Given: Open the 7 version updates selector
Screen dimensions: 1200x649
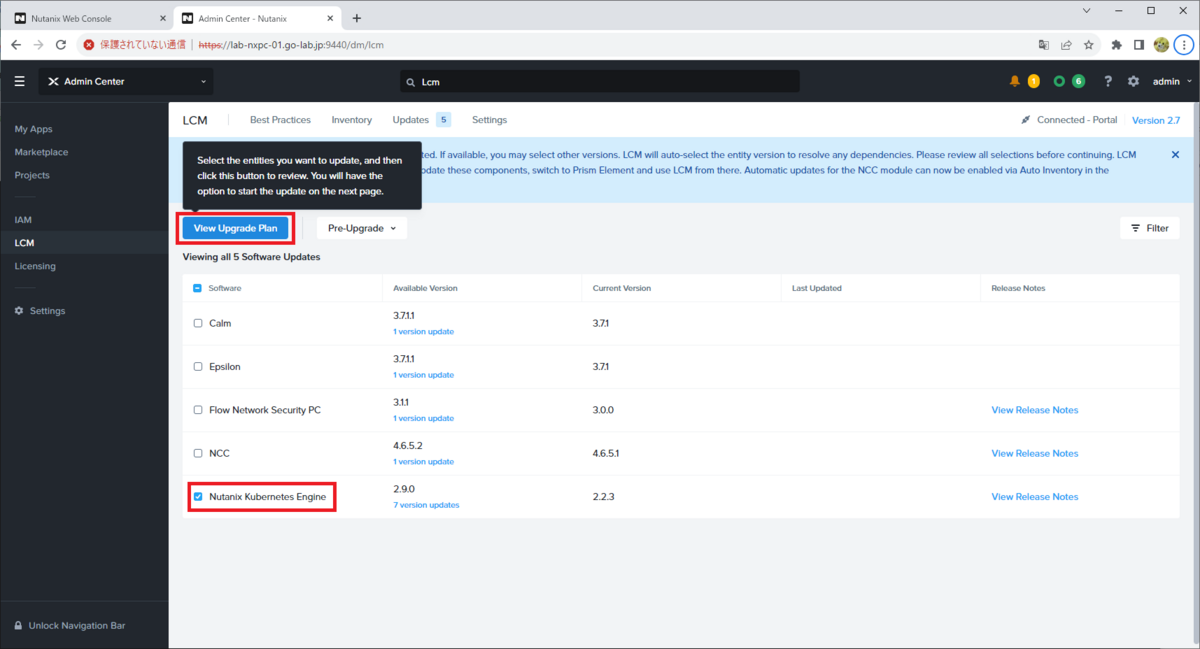Looking at the screenshot, I should tap(426, 505).
